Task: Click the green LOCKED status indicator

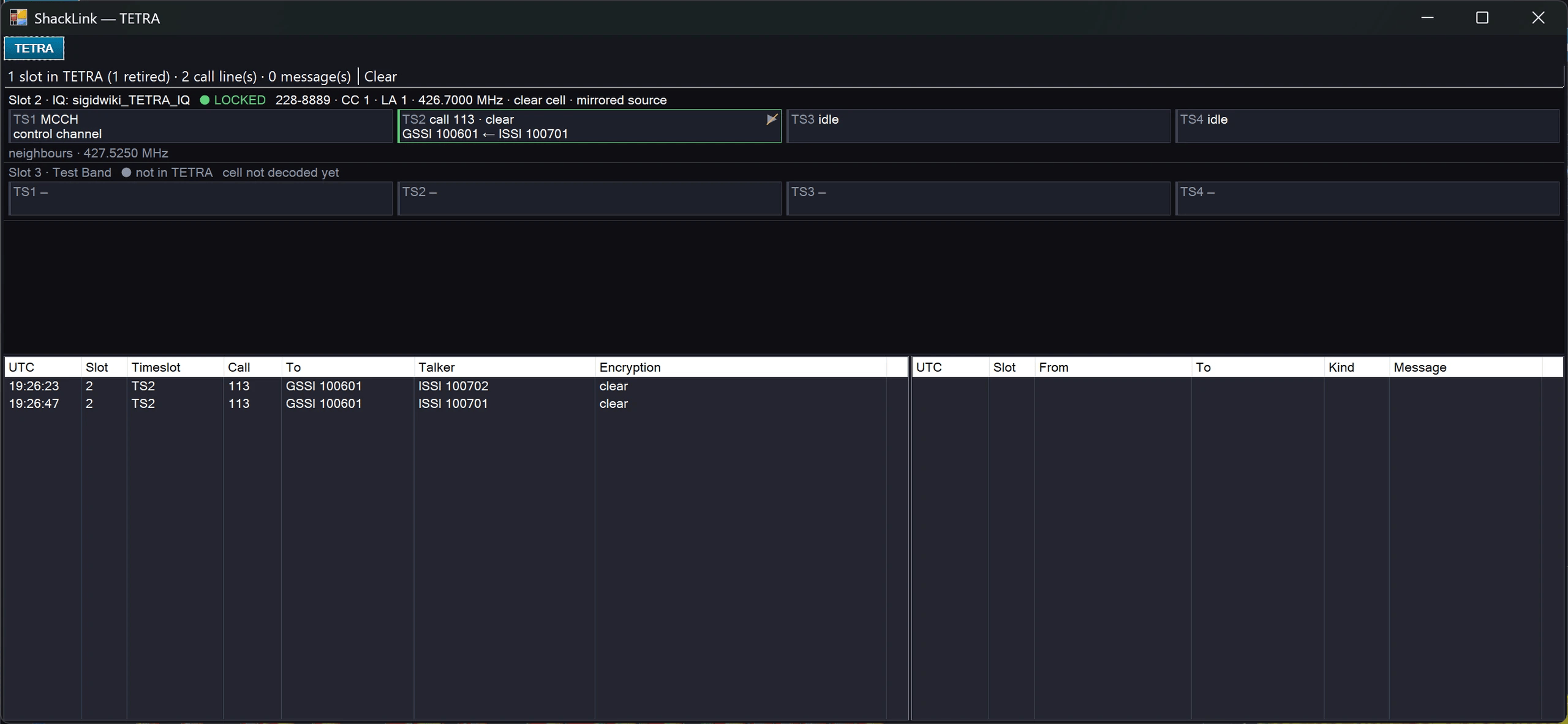Action: [233, 100]
